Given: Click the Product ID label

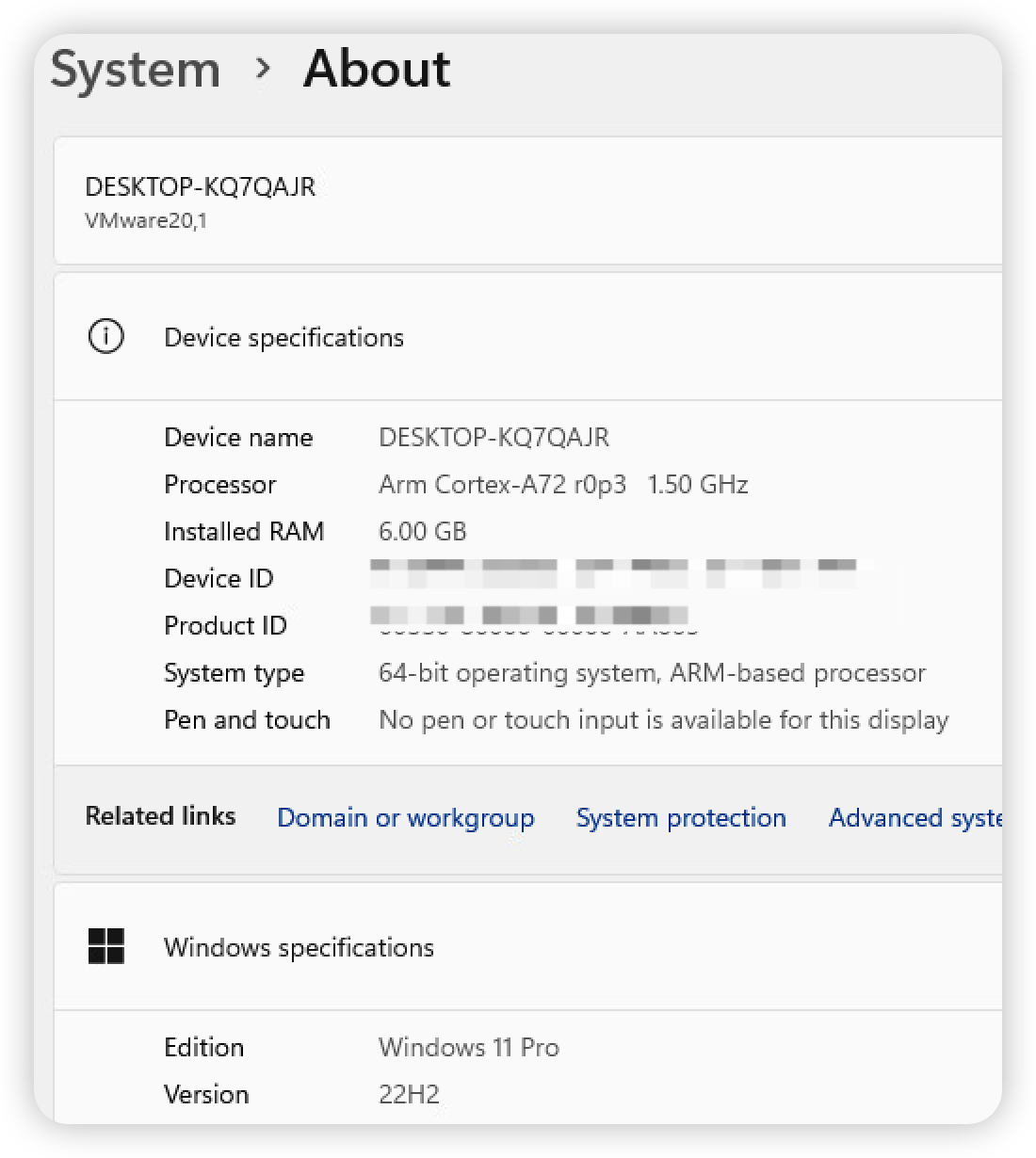Looking at the screenshot, I should 225,625.
